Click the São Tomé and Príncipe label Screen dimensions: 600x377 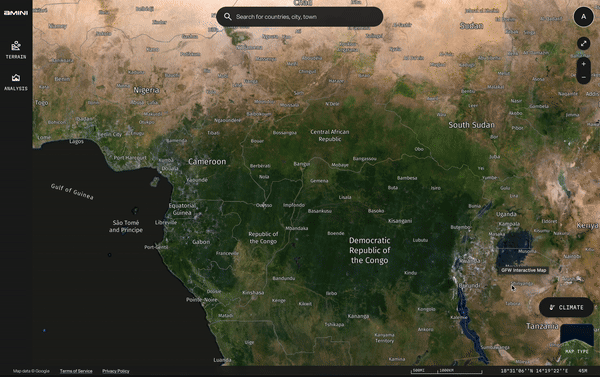(x=126, y=226)
